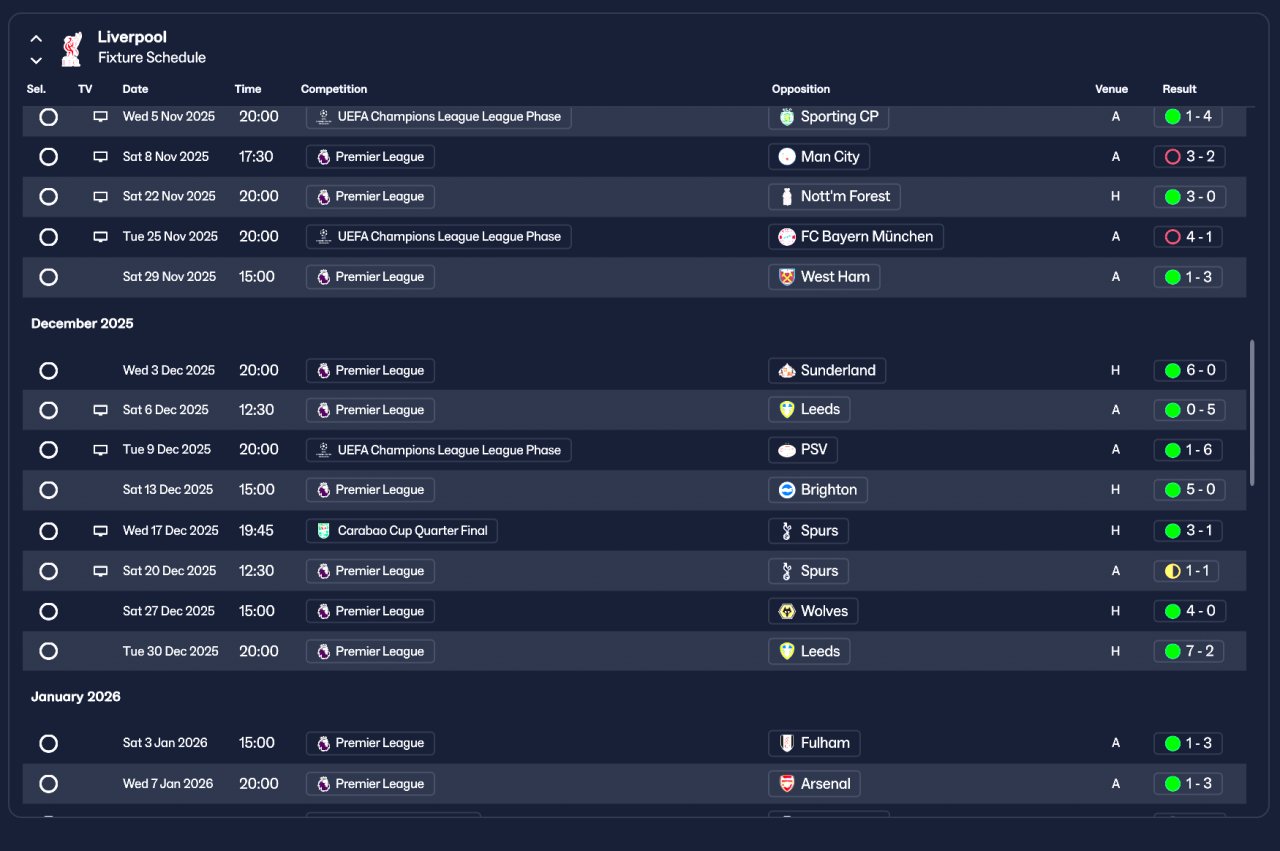Click the TV icon for PSV fixture
1280x851 pixels.
click(x=100, y=450)
